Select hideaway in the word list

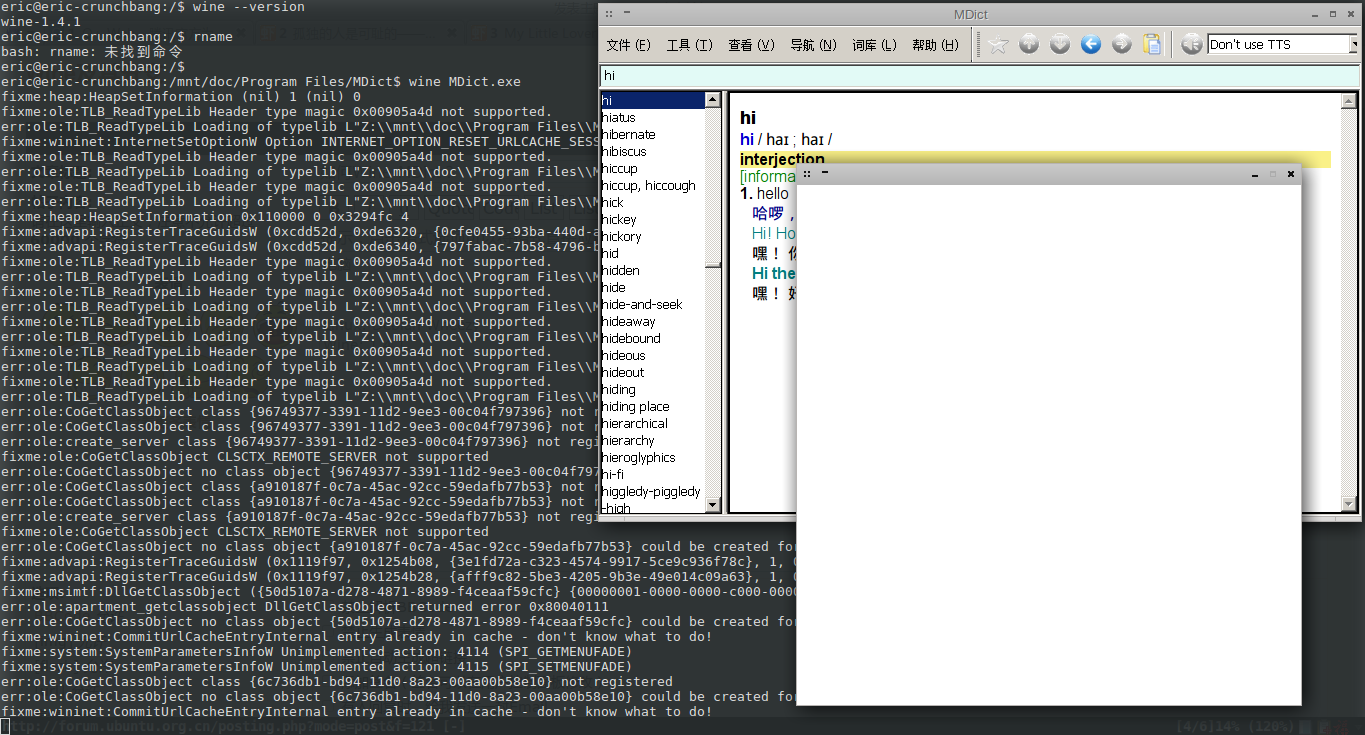[x=628, y=321]
